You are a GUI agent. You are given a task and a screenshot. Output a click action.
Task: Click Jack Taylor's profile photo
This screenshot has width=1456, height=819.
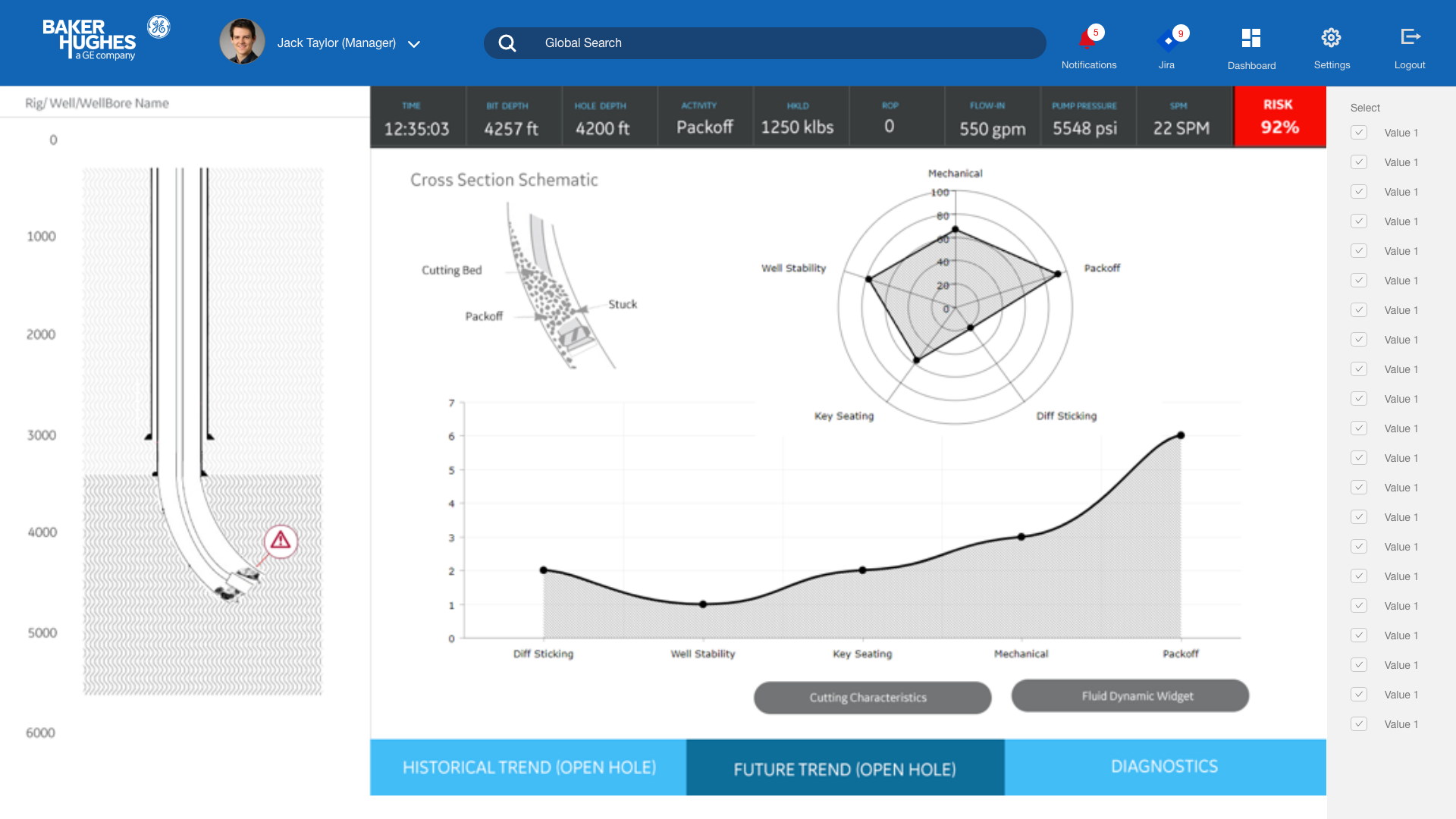pyautogui.click(x=242, y=42)
